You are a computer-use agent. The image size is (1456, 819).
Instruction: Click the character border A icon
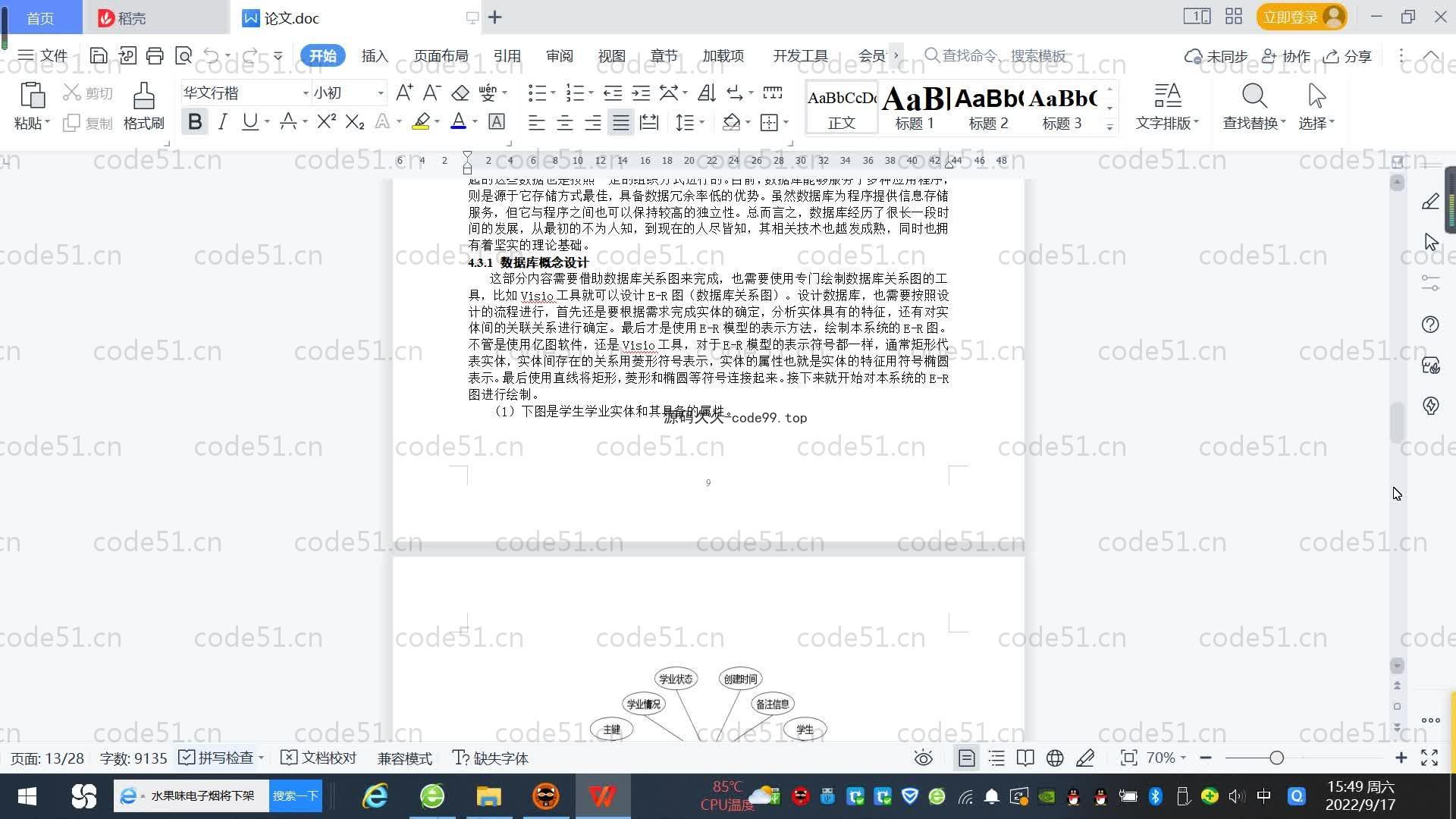pyautogui.click(x=497, y=121)
